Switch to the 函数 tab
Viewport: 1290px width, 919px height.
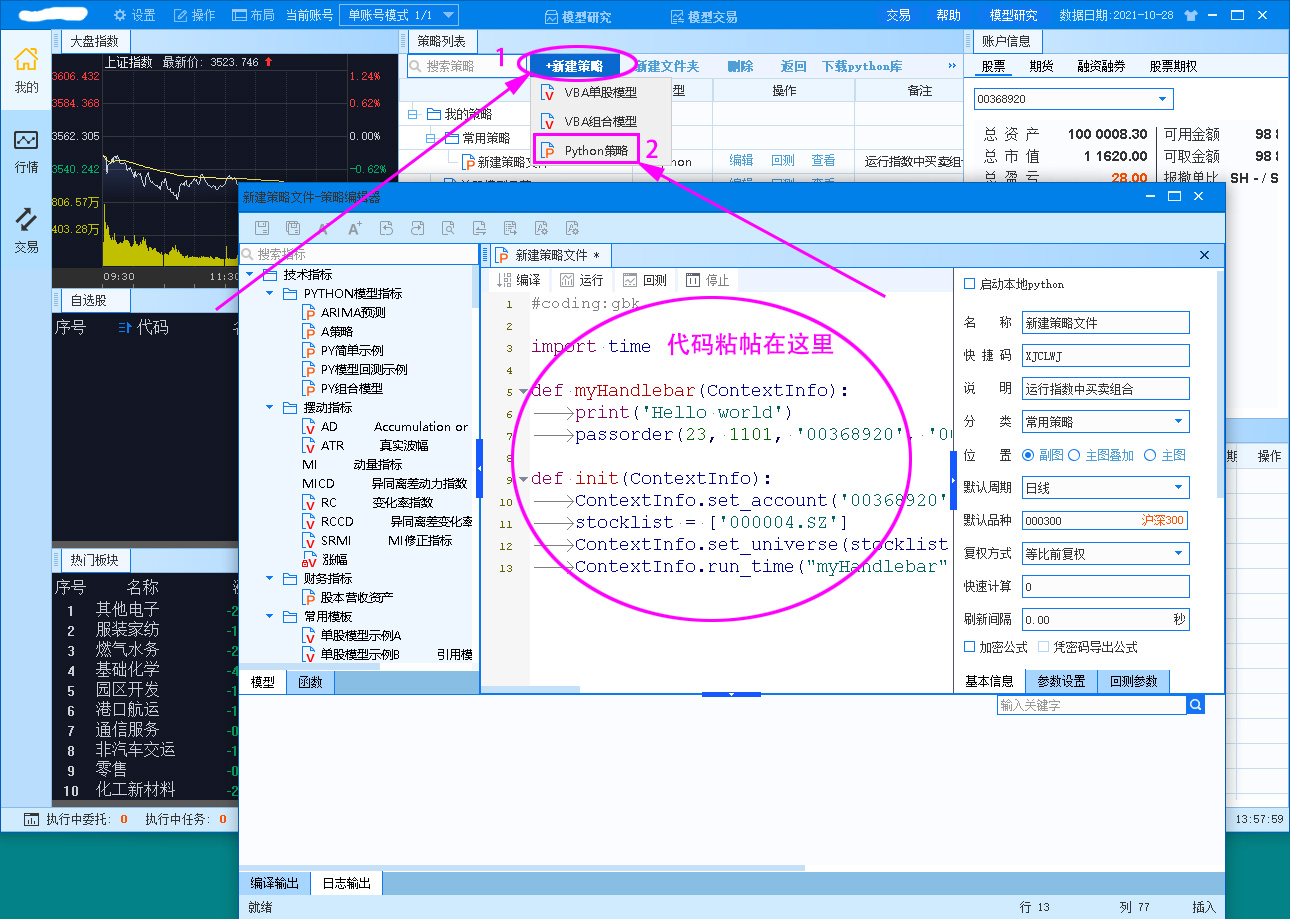[x=311, y=682]
